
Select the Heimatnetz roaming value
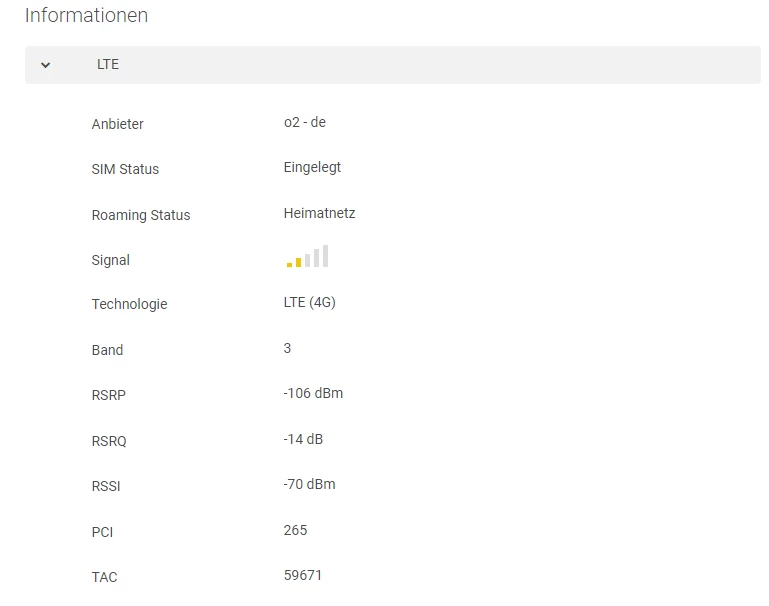click(319, 213)
